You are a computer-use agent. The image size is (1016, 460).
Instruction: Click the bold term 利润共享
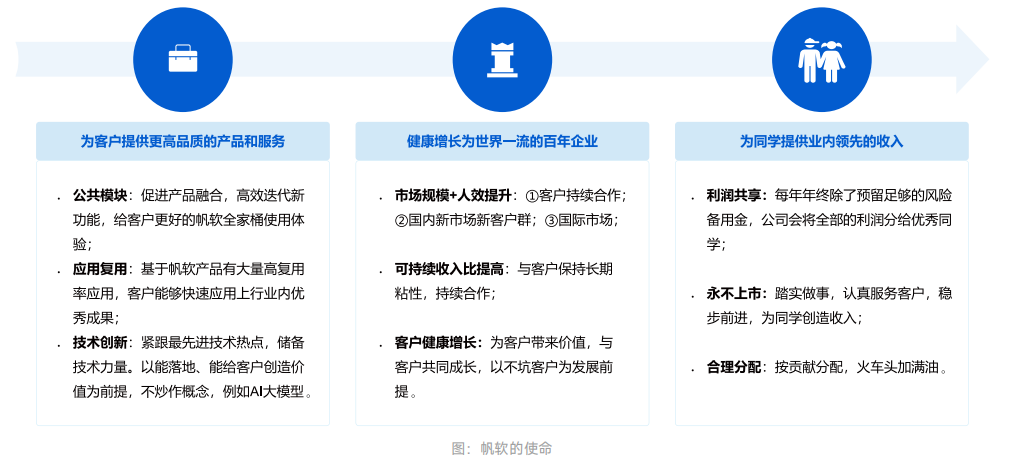click(x=734, y=196)
